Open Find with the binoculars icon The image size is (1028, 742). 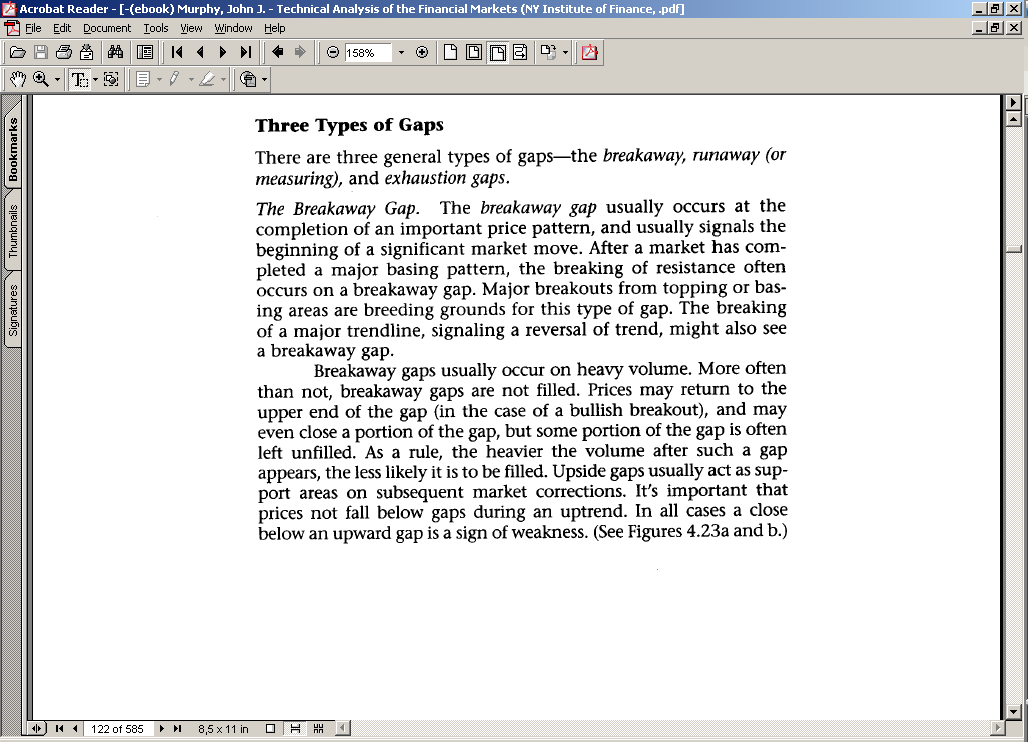point(115,52)
